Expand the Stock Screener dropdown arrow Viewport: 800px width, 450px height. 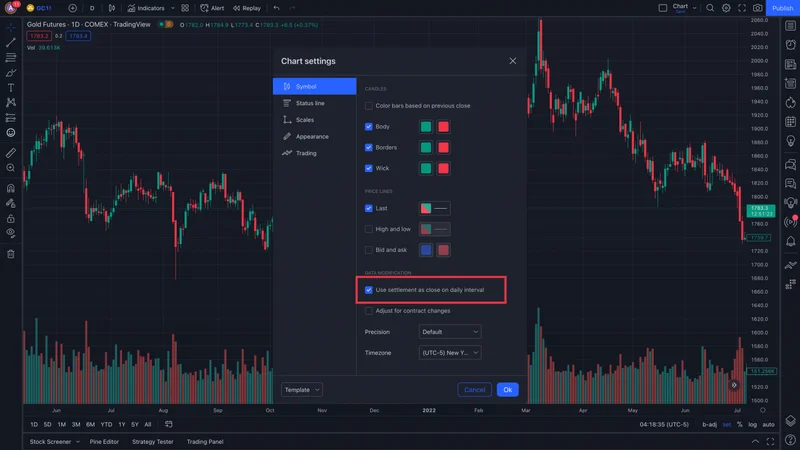coord(78,442)
